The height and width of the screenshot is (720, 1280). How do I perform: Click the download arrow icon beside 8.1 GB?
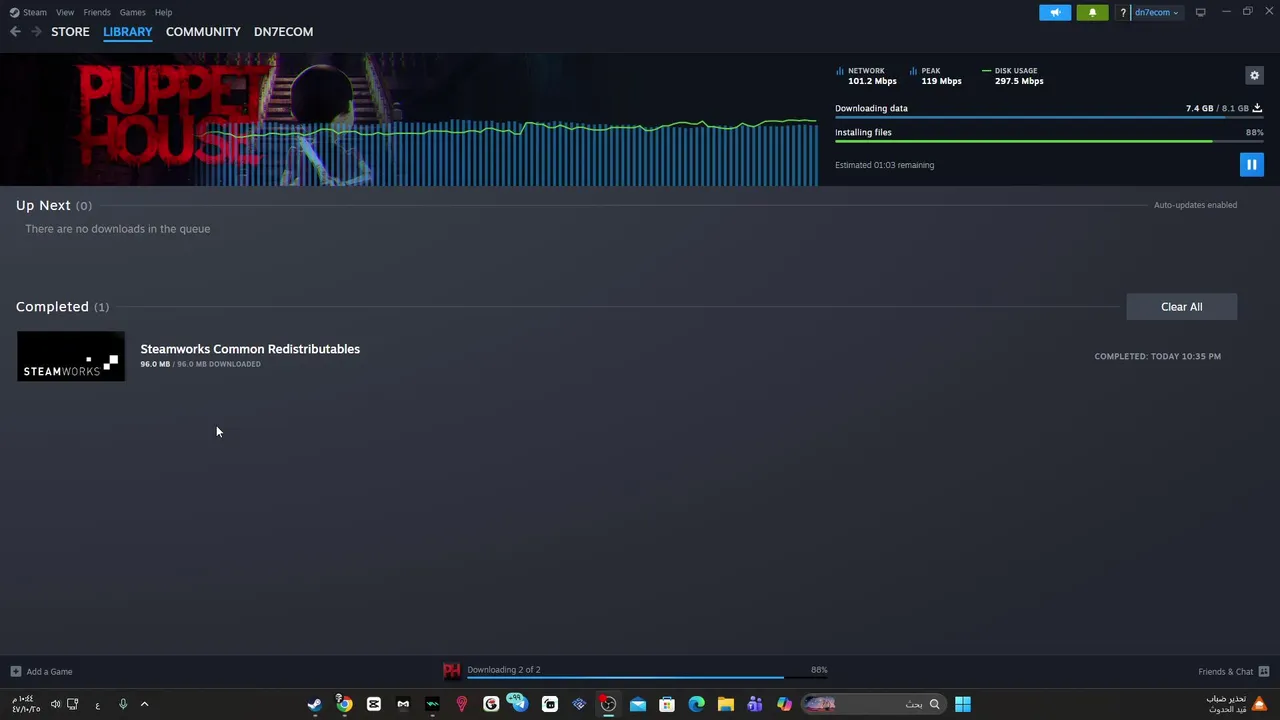point(1257,108)
